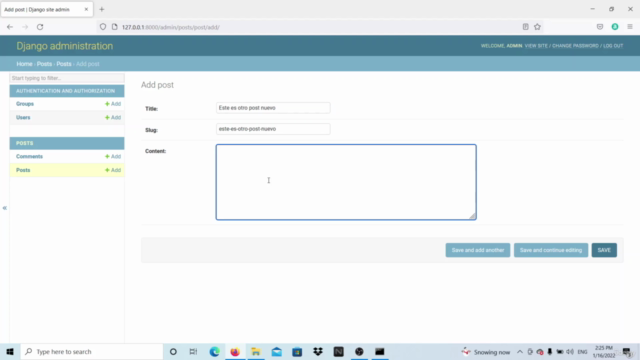Bookmark this page with the star icon
This screenshot has height=360, width=640.
click(537, 27)
